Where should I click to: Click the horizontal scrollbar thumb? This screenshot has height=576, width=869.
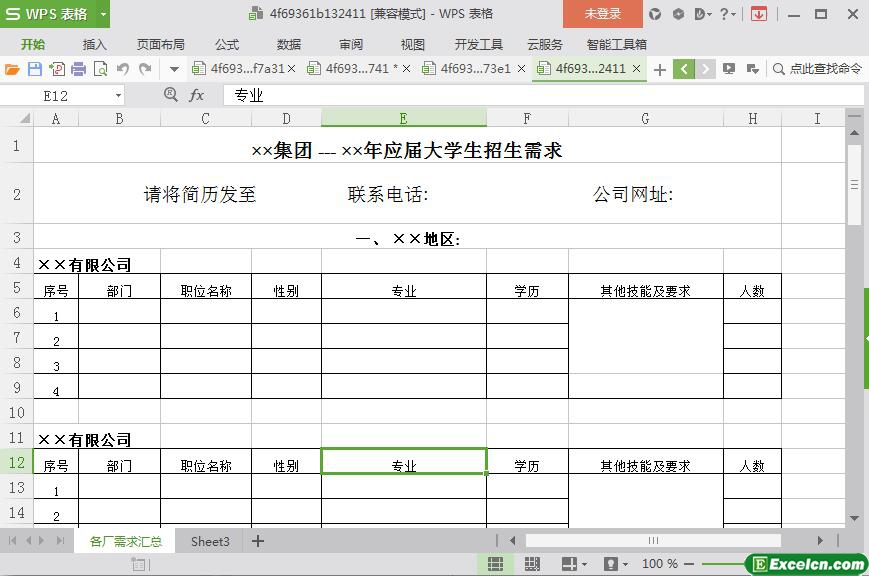click(x=653, y=540)
